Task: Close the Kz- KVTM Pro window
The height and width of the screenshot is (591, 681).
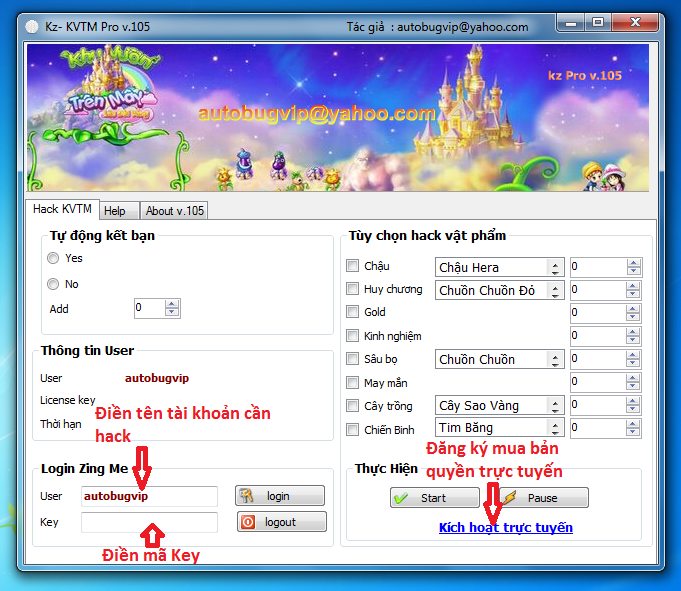Action: (635, 23)
